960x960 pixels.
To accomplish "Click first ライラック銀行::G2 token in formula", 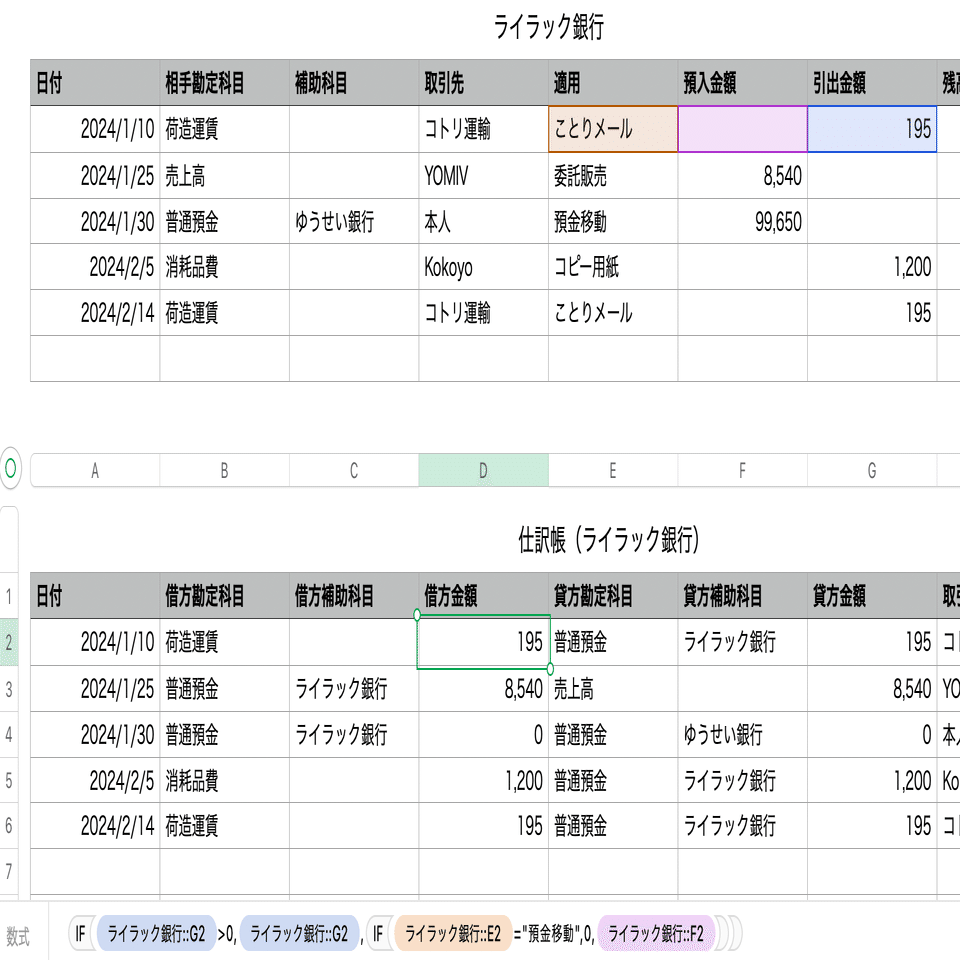I will 155,934.
